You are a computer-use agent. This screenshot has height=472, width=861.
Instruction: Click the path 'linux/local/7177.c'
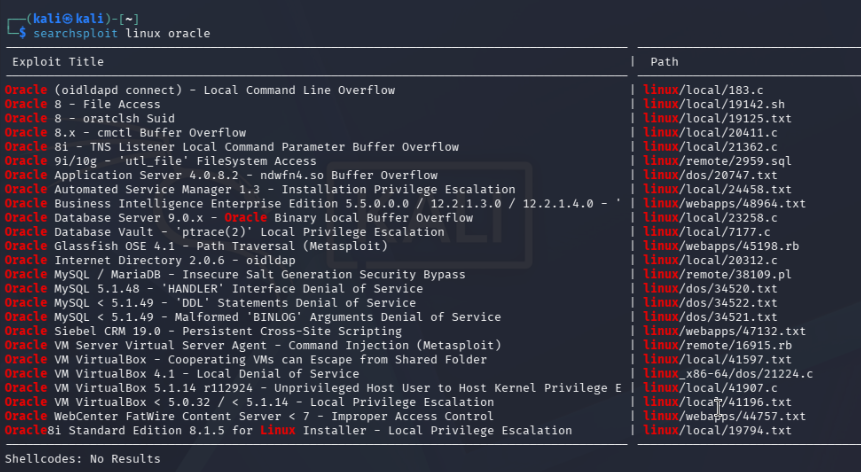coord(707,232)
